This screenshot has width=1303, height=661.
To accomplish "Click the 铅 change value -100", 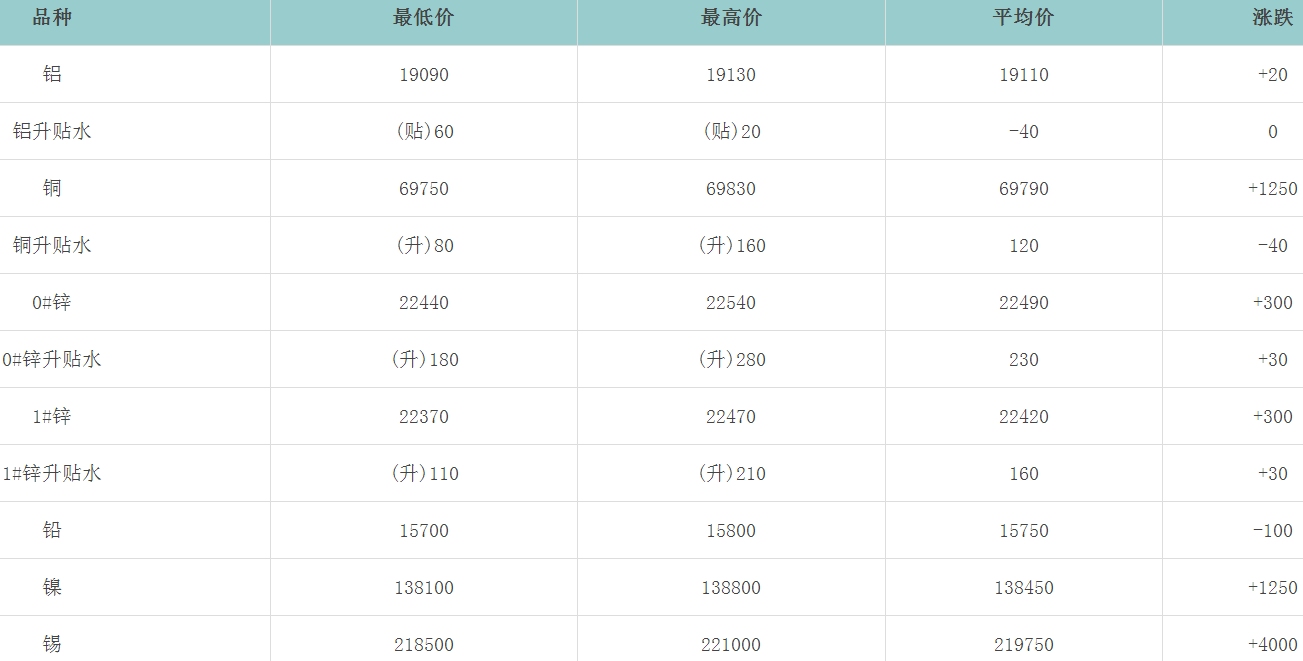I will coord(1272,531).
